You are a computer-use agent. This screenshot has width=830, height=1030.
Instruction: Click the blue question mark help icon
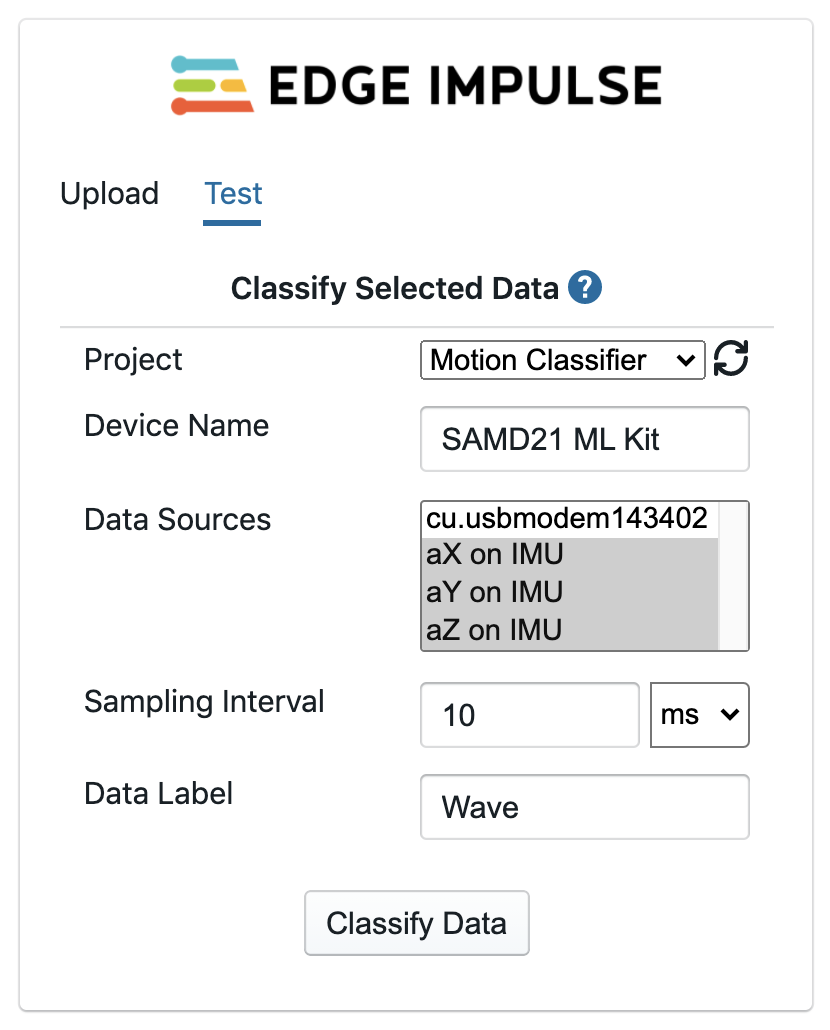585,288
